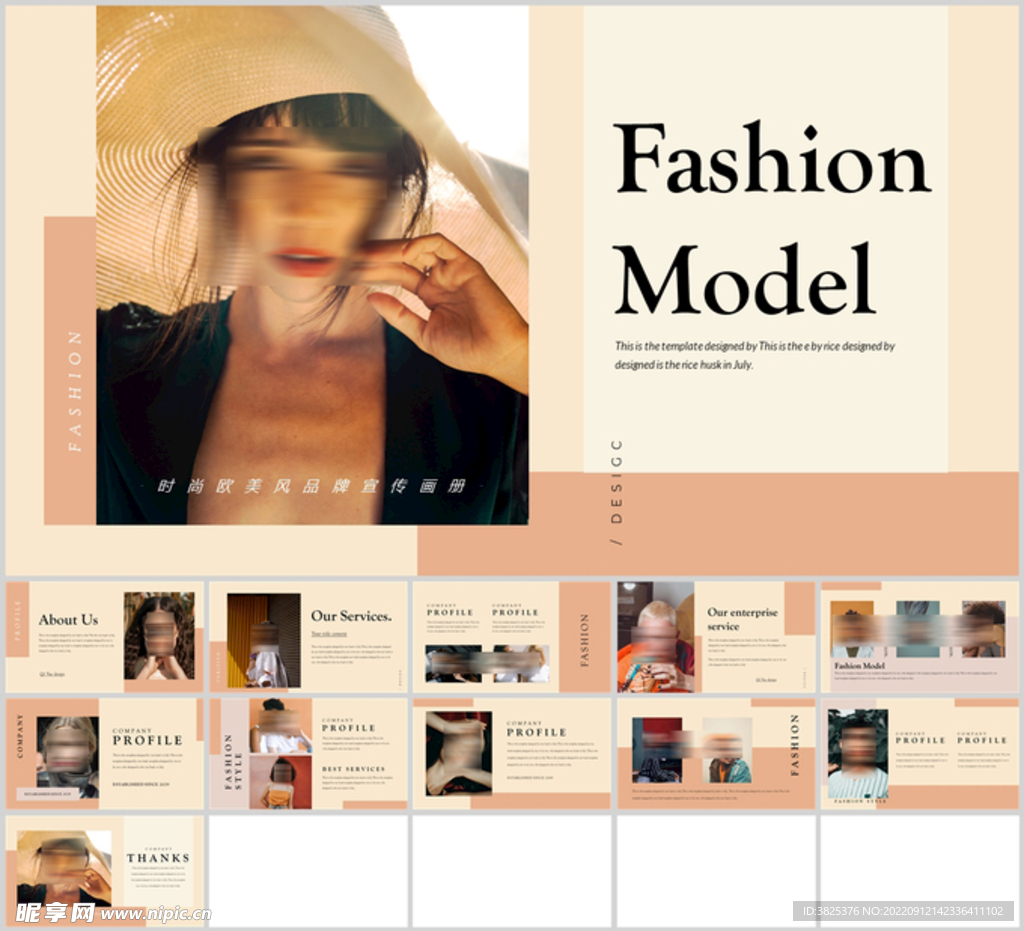Open the three-photo "Fashion Model" slide thumbnail

(920, 637)
